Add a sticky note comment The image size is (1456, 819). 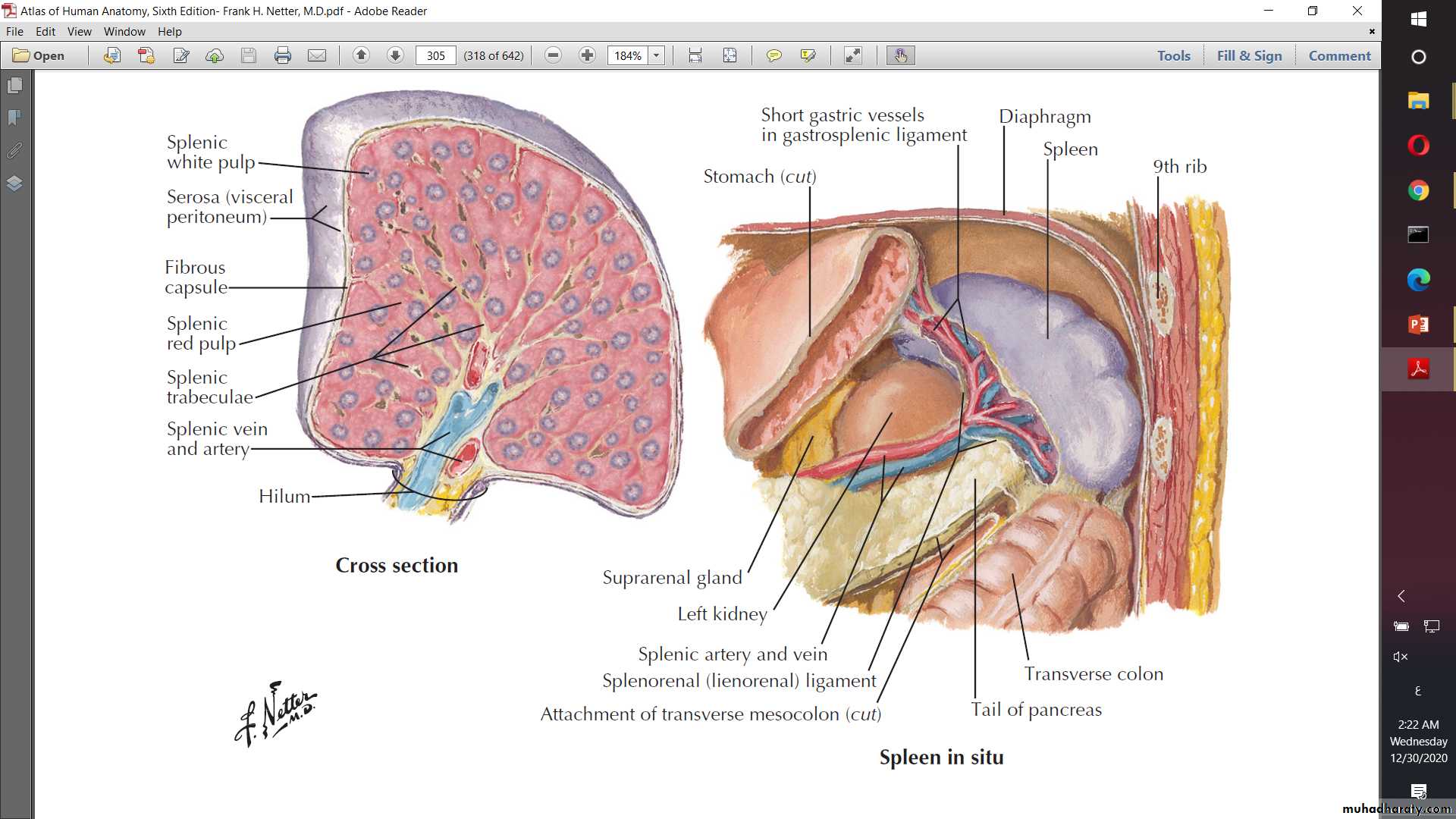tap(773, 55)
